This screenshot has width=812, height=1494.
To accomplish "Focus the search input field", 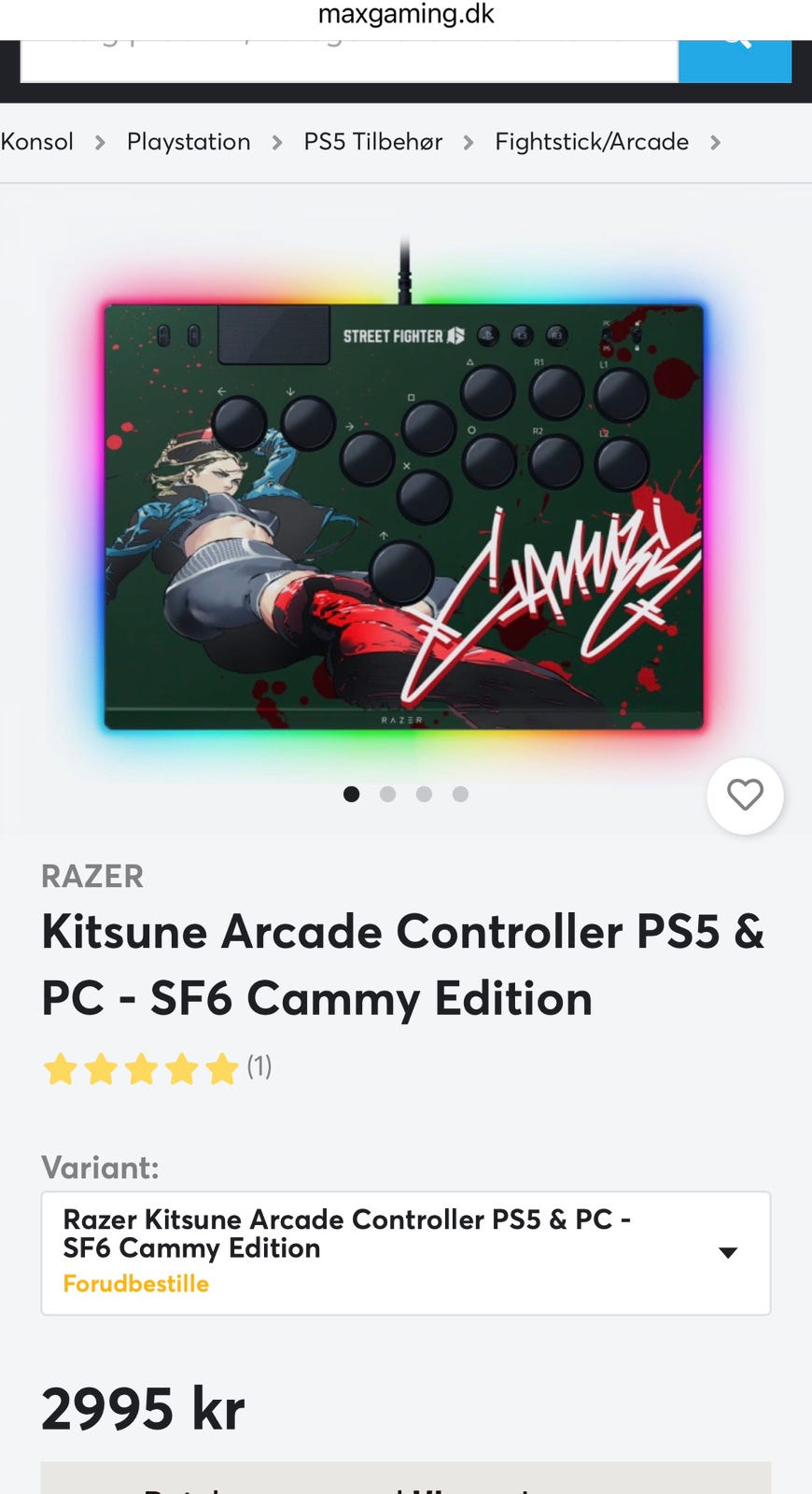I will pos(350,61).
